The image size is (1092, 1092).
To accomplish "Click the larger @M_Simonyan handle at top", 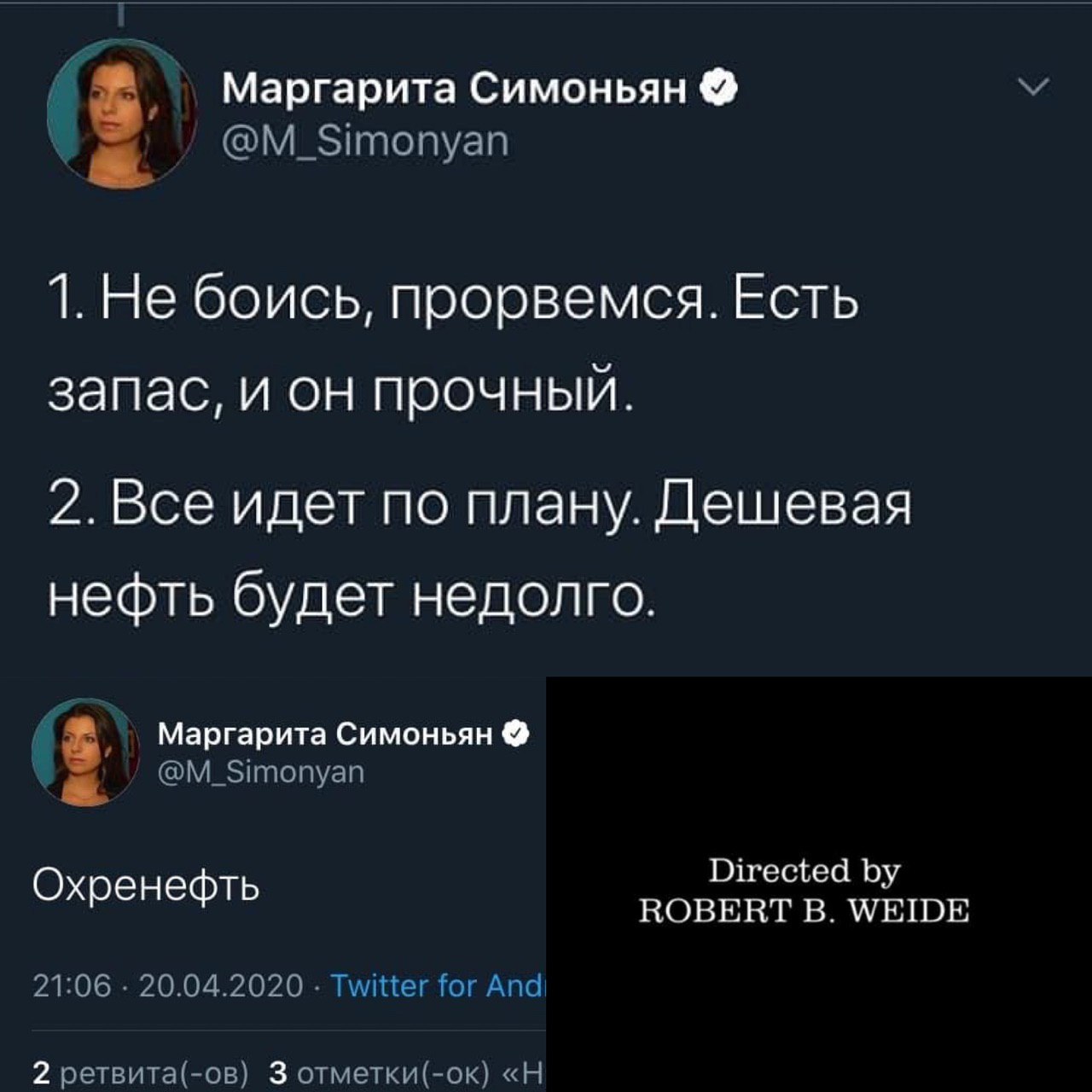I will (x=365, y=141).
